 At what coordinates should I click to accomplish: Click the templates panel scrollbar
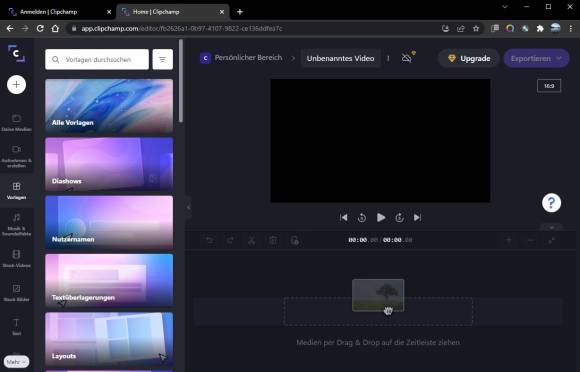181,81
